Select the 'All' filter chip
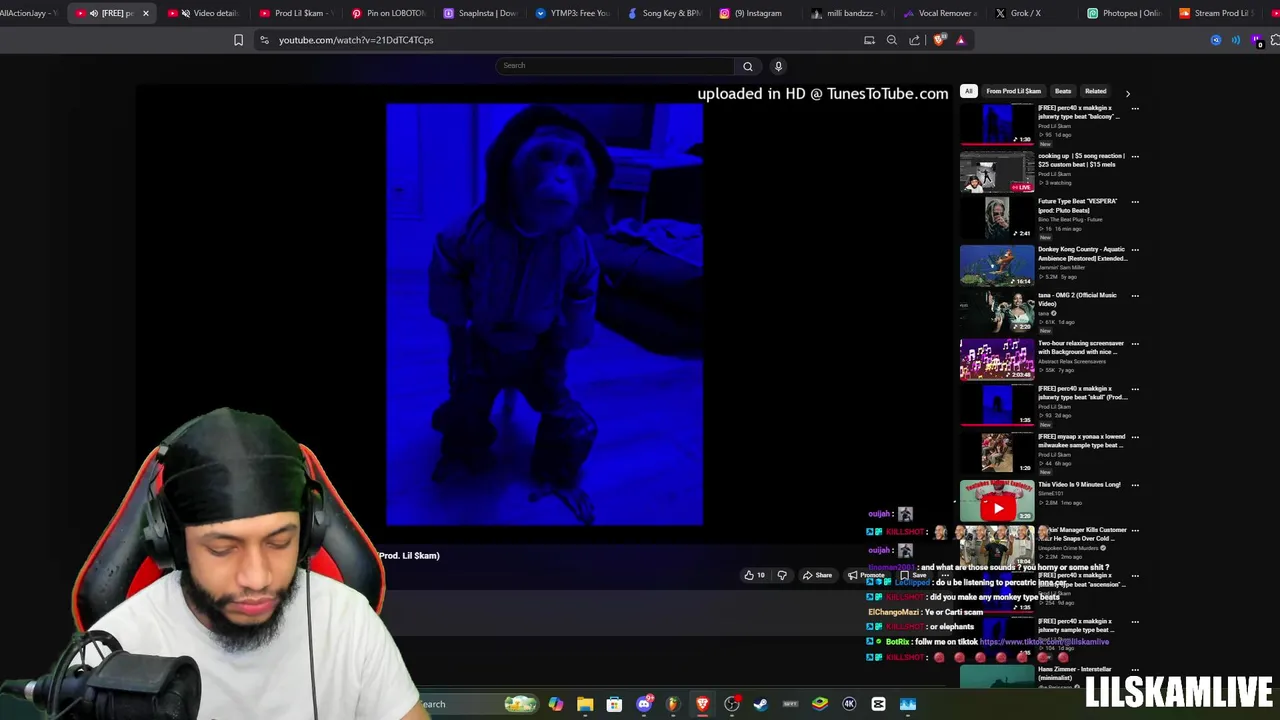The height and width of the screenshot is (720, 1280). click(968, 91)
